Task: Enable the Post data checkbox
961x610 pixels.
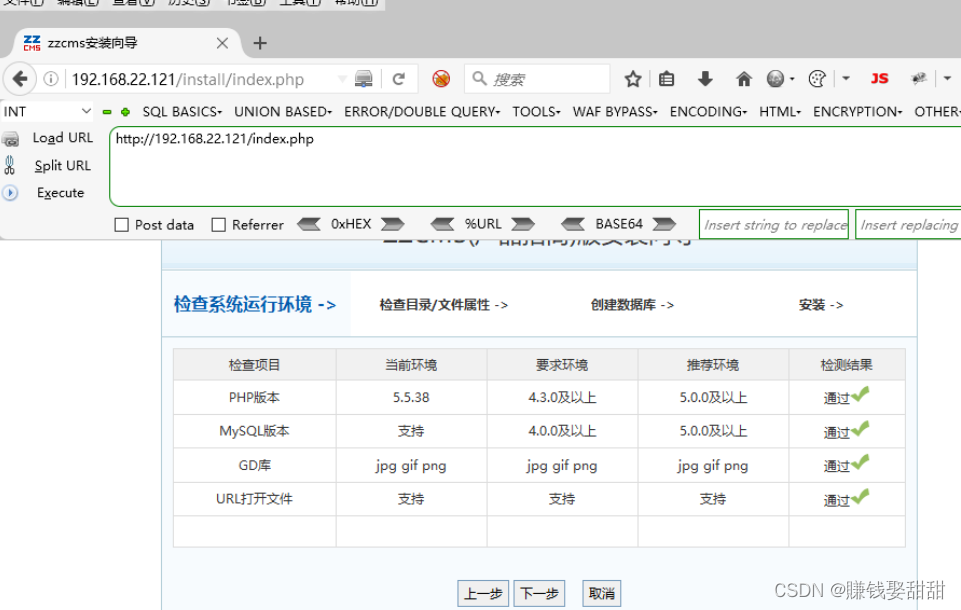Action: (x=121, y=225)
